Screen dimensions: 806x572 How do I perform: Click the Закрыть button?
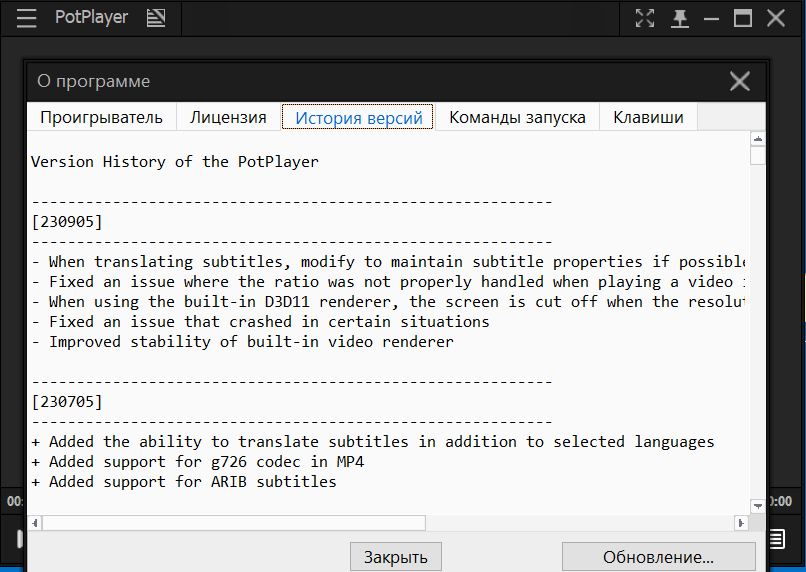(396, 557)
